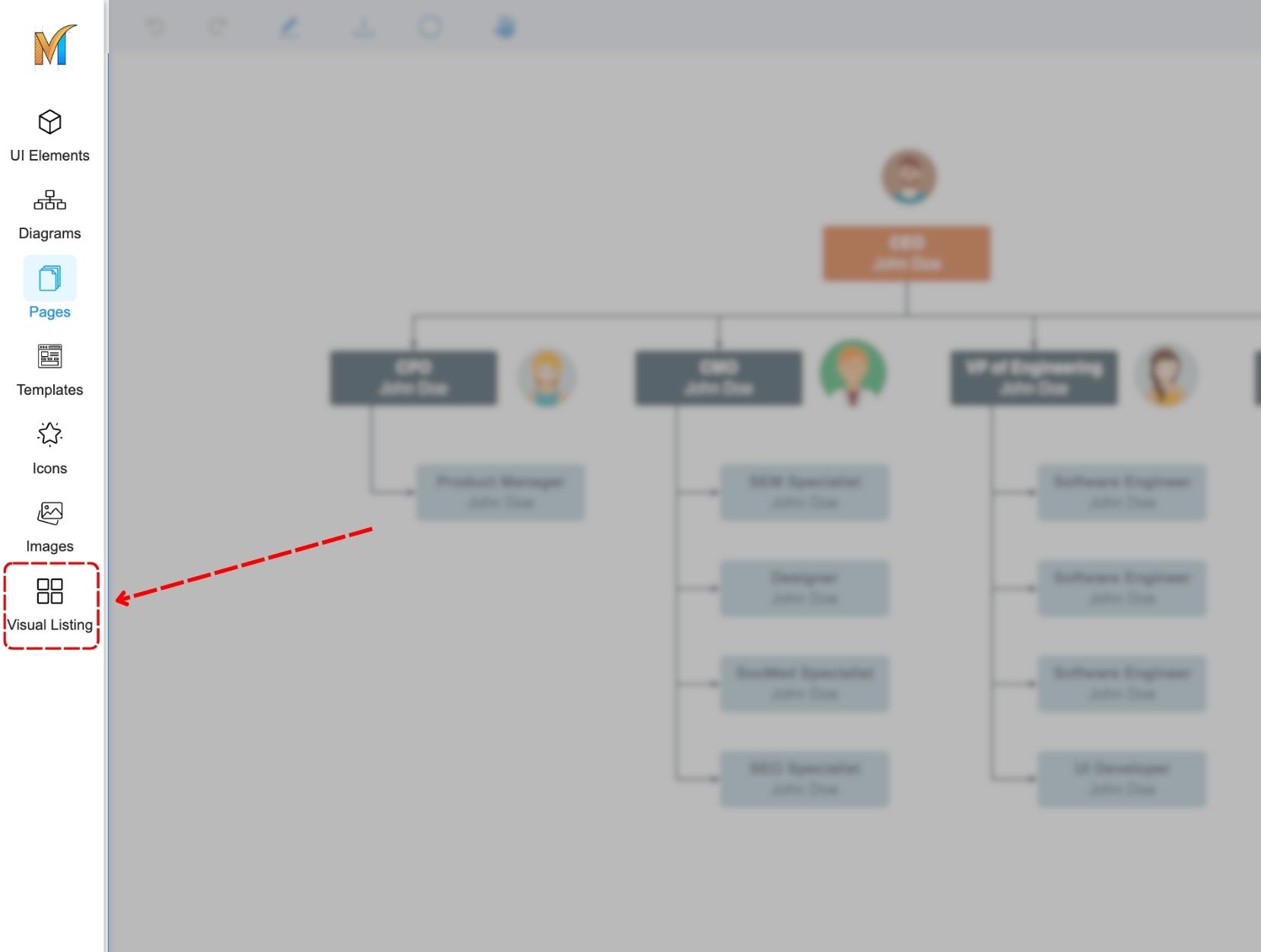Select the VP of Engineering box
This screenshot has width=1261, height=952.
(x=1033, y=377)
